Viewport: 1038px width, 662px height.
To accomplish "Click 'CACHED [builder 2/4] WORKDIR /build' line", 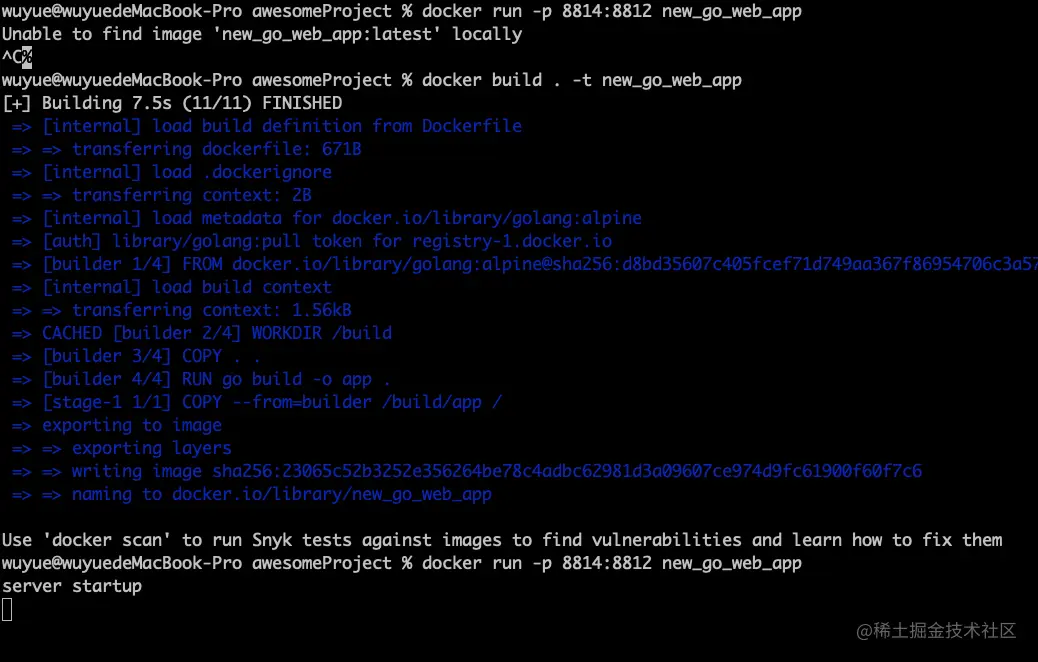I will (216, 333).
